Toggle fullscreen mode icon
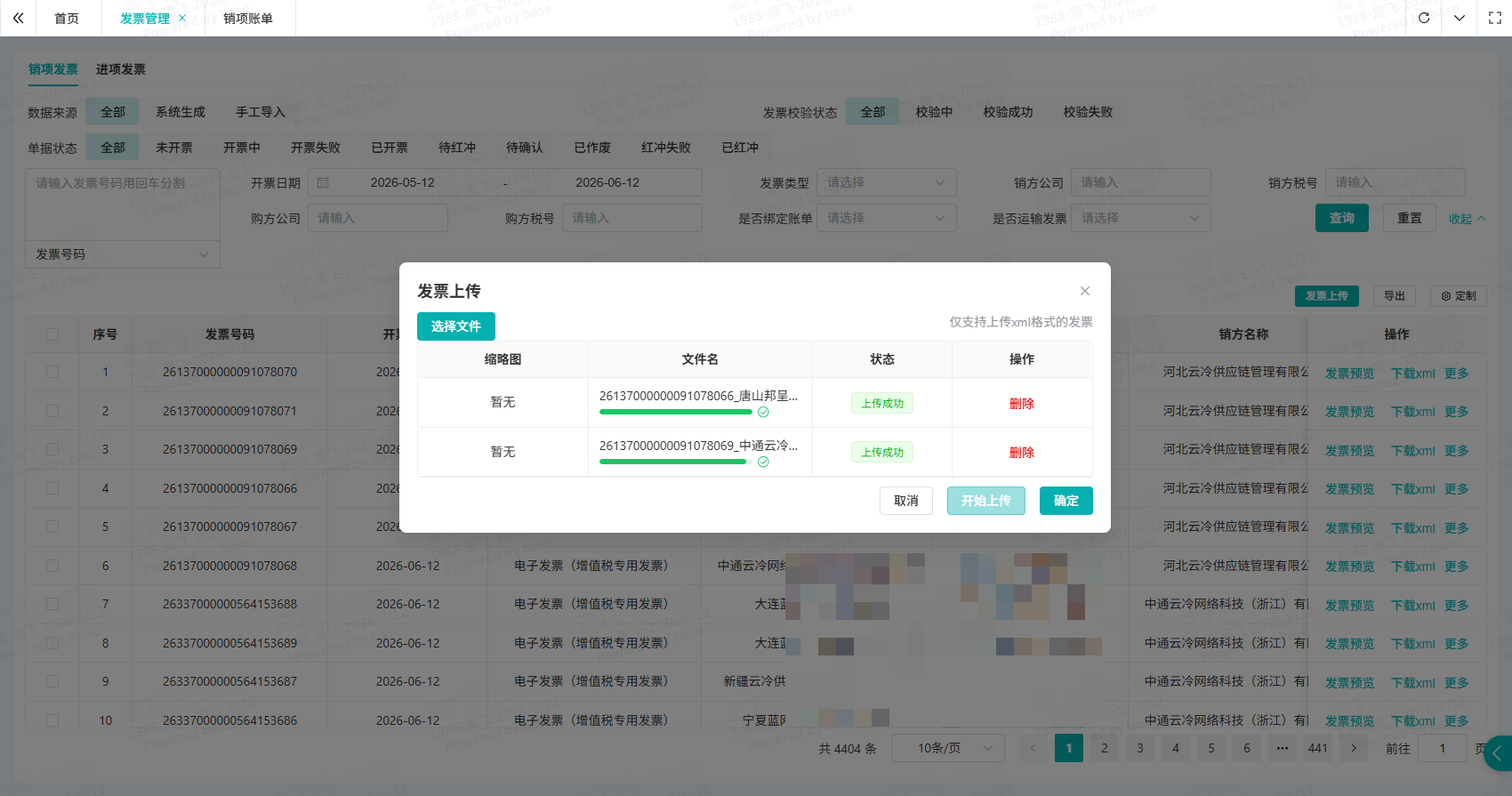 point(1495,18)
